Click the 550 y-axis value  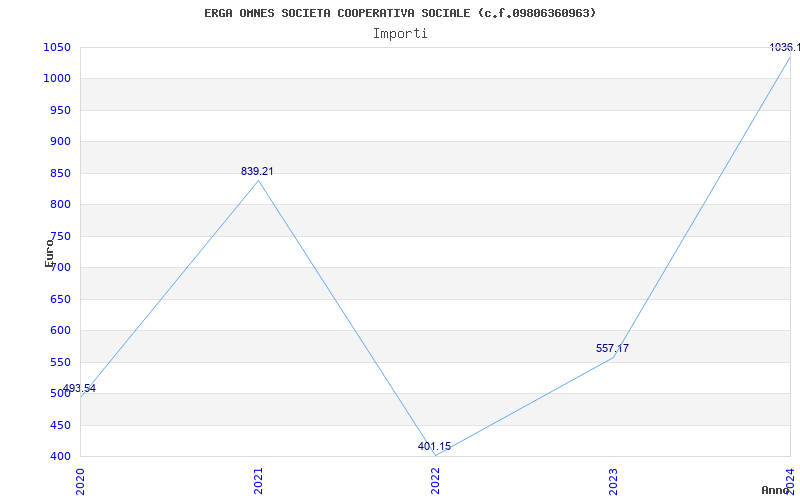[x=60, y=363]
